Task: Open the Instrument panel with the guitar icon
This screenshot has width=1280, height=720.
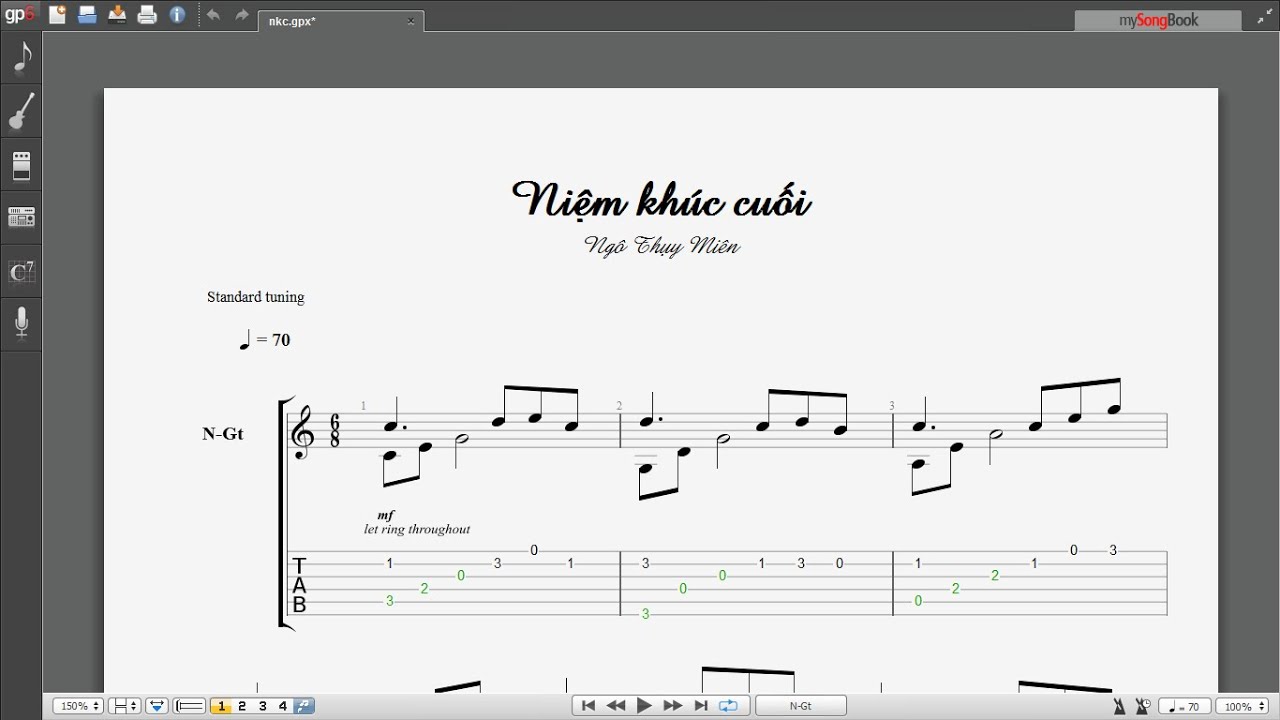Action: [x=21, y=111]
